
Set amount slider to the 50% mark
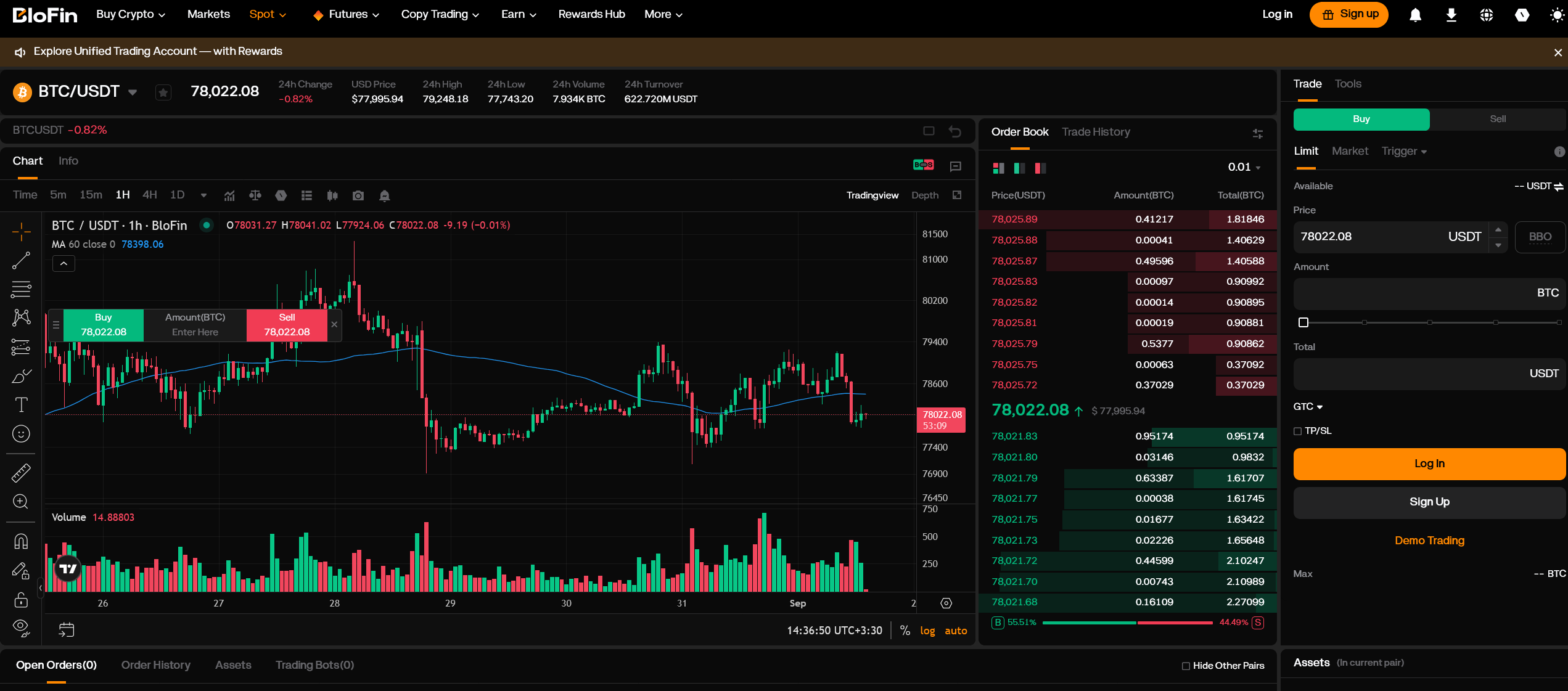pos(1430,322)
